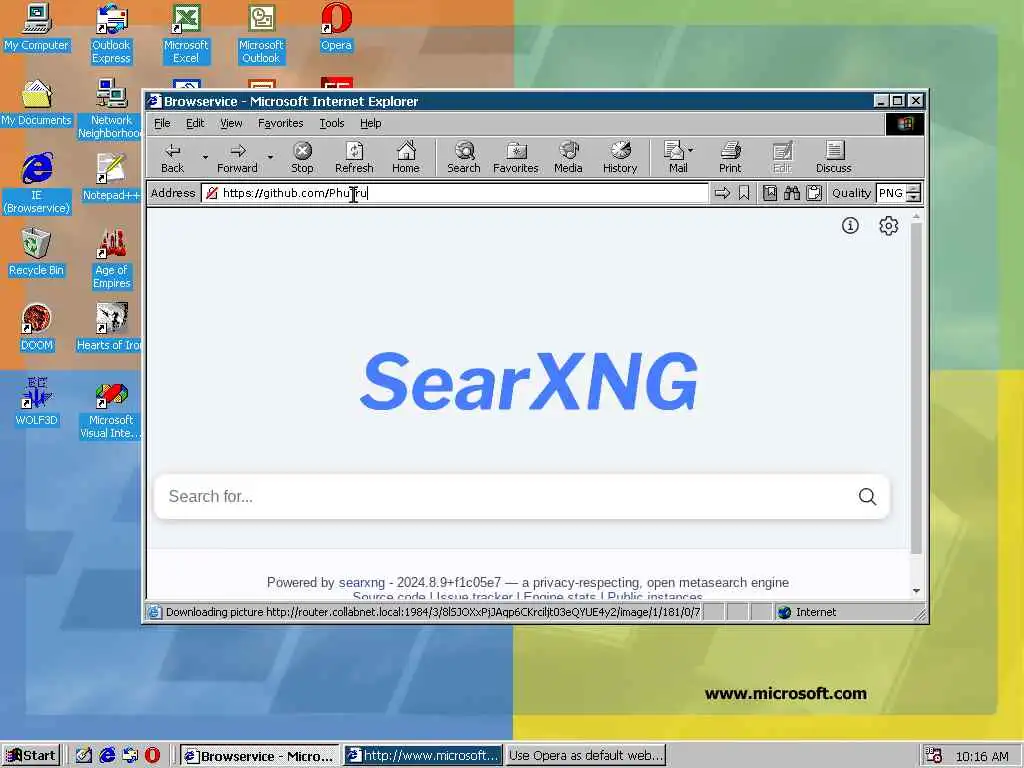Show the History toolbar button
This screenshot has width=1024, height=768.
pyautogui.click(x=620, y=158)
